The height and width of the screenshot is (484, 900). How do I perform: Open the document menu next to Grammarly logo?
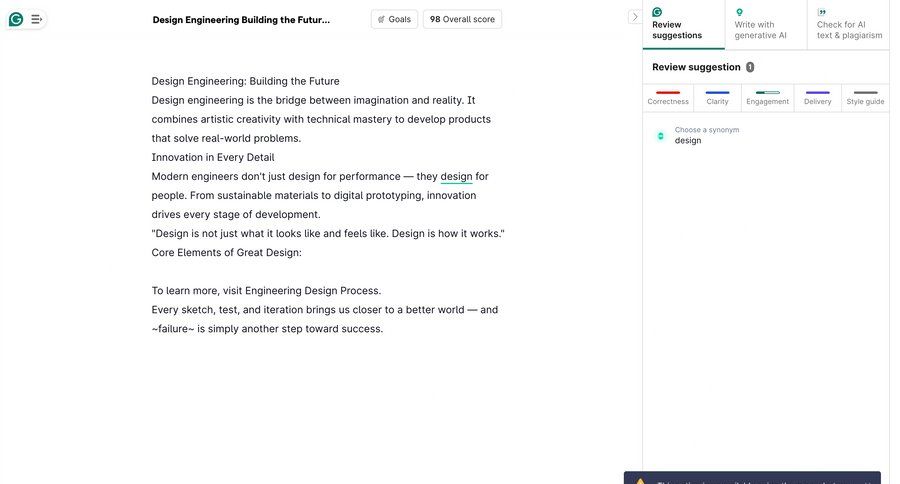36,20
